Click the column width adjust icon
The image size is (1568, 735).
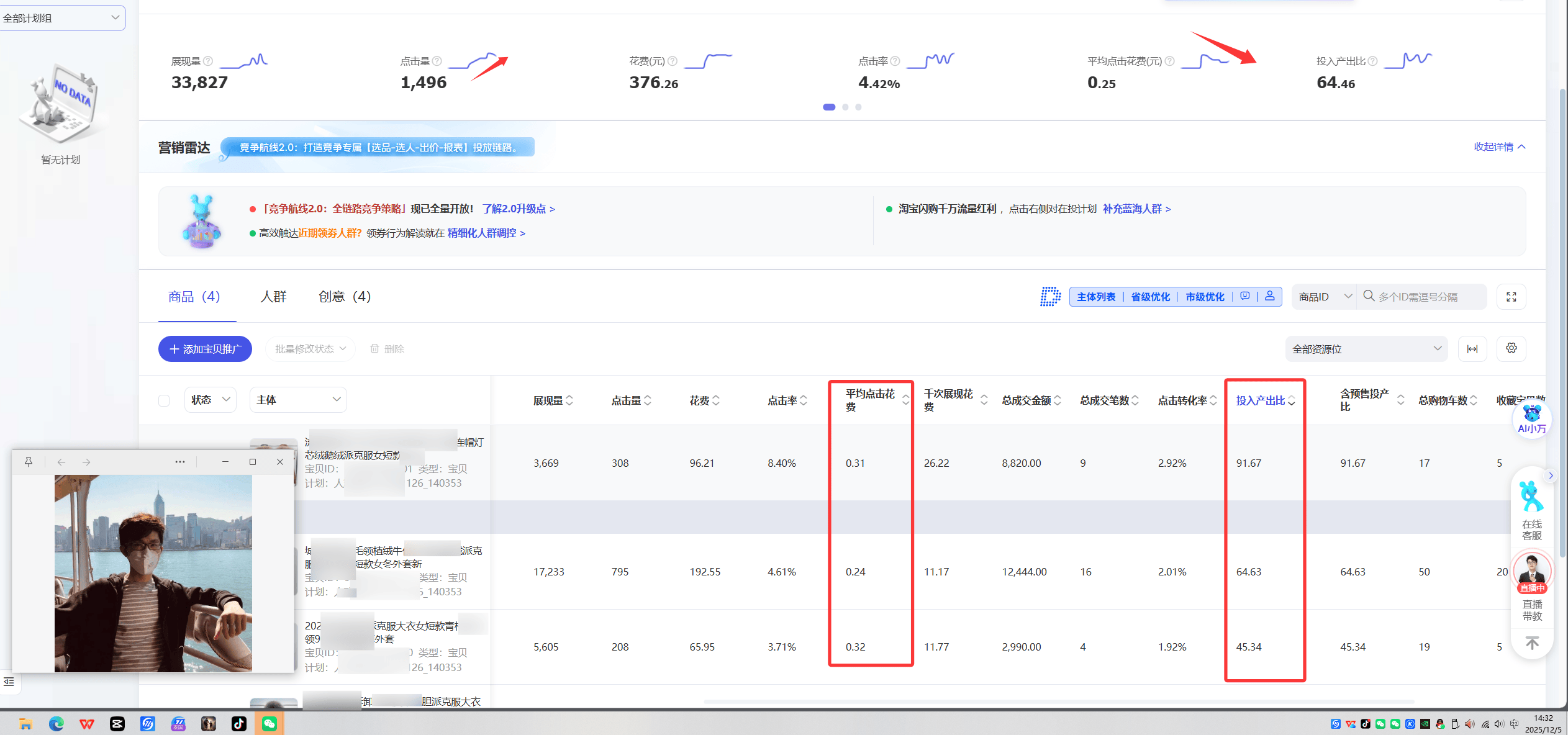coord(1472,349)
